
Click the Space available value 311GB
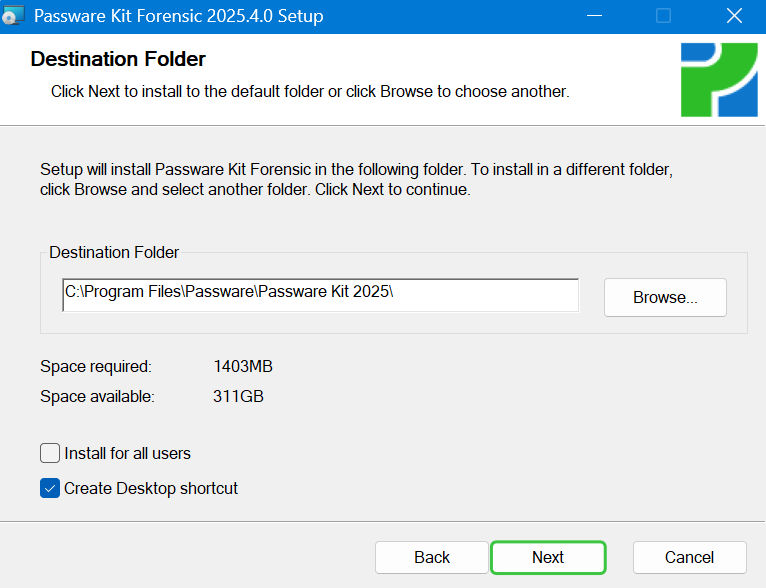238,396
